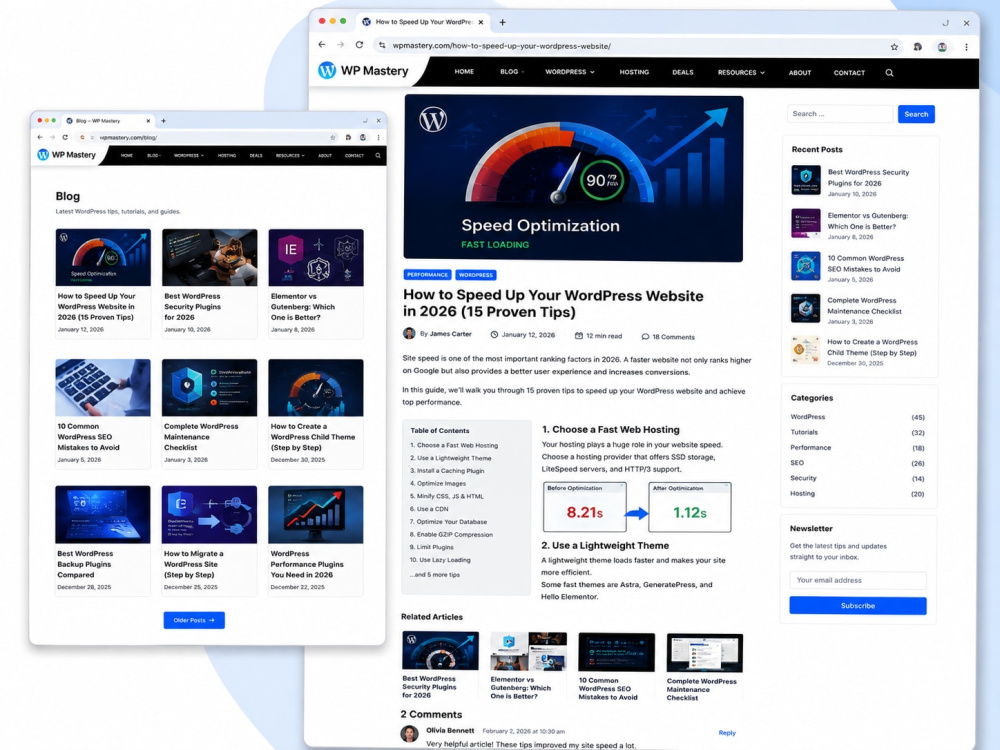Open the ABOUT menu item in the article window
The image size is (1000, 750).
coord(800,73)
